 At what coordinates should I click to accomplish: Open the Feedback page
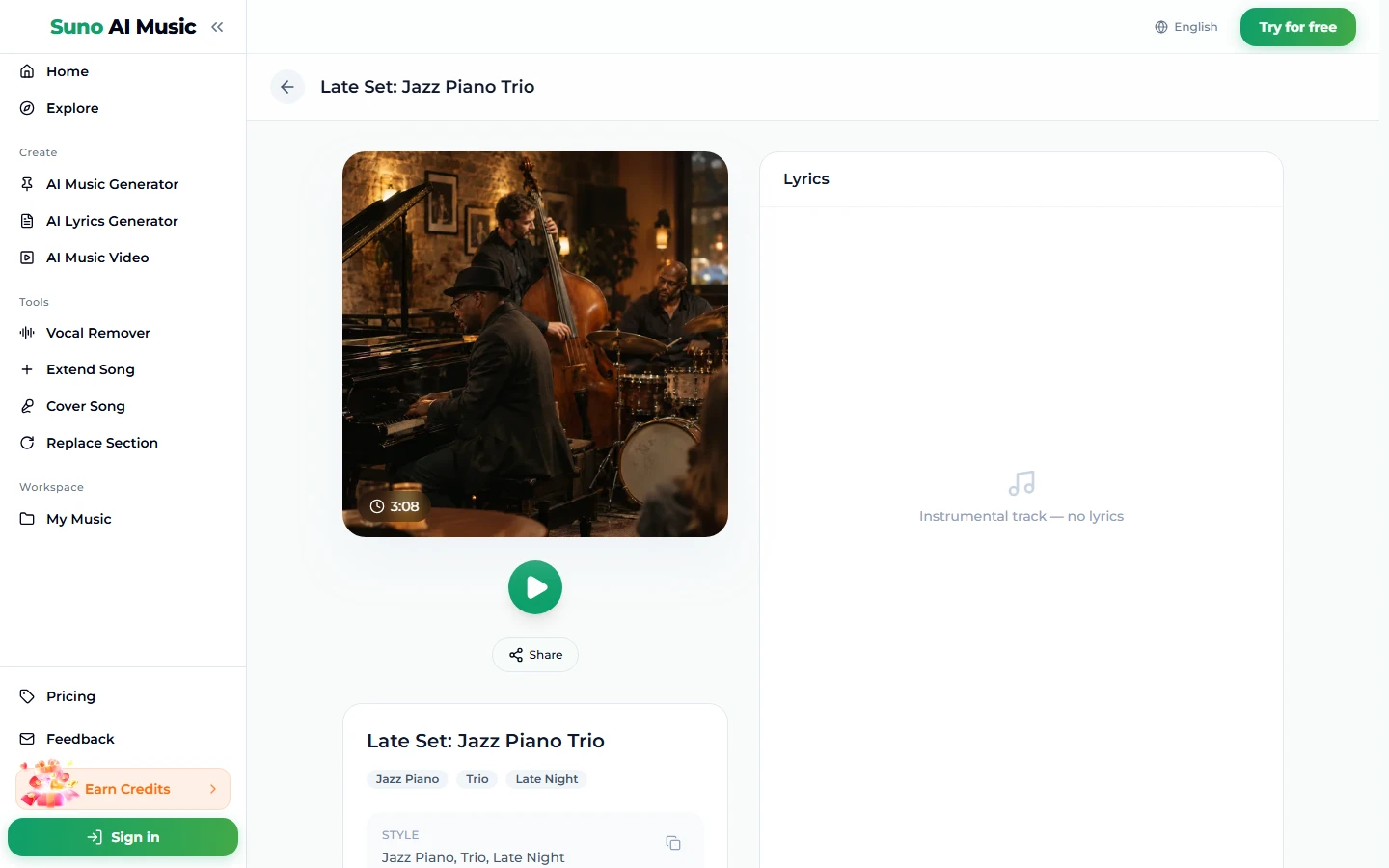click(x=123, y=739)
